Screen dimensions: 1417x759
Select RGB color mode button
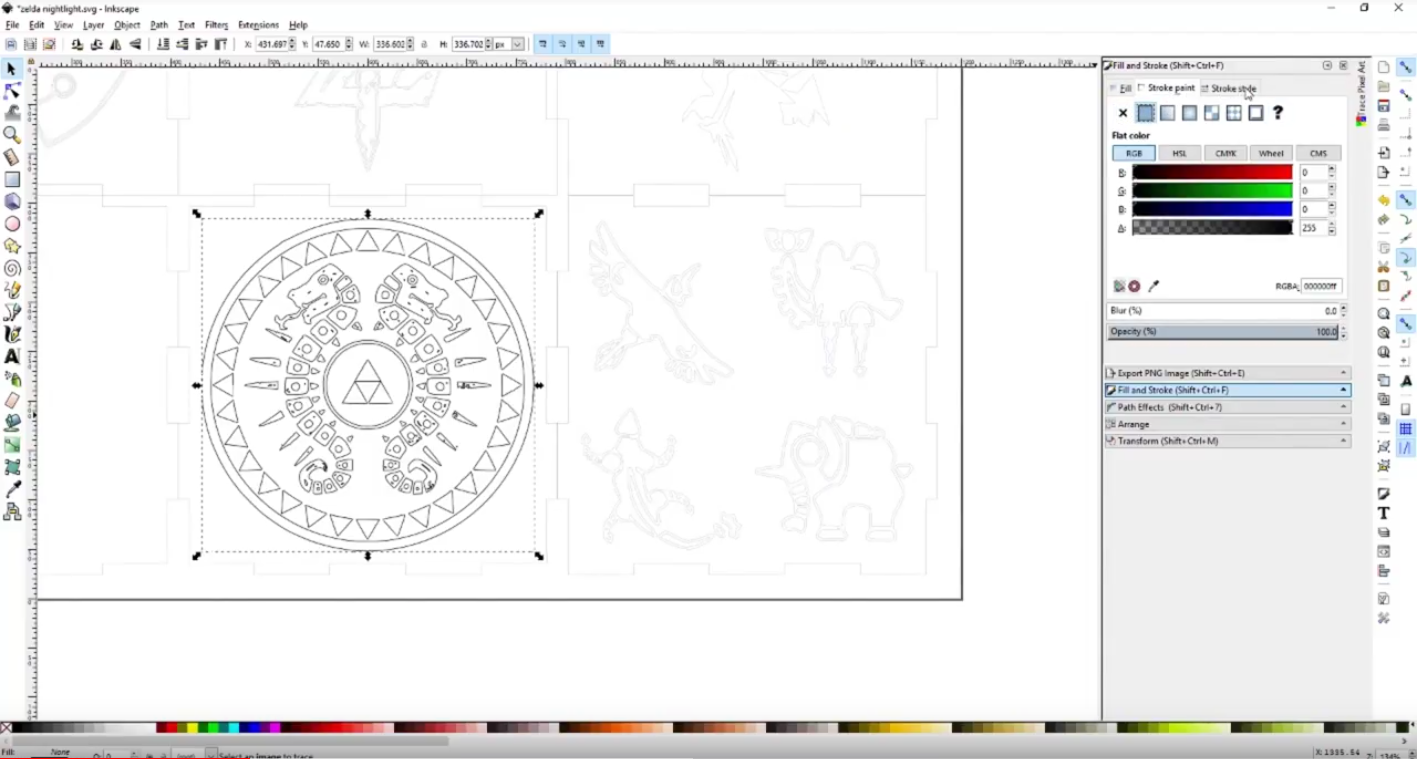(x=1134, y=153)
